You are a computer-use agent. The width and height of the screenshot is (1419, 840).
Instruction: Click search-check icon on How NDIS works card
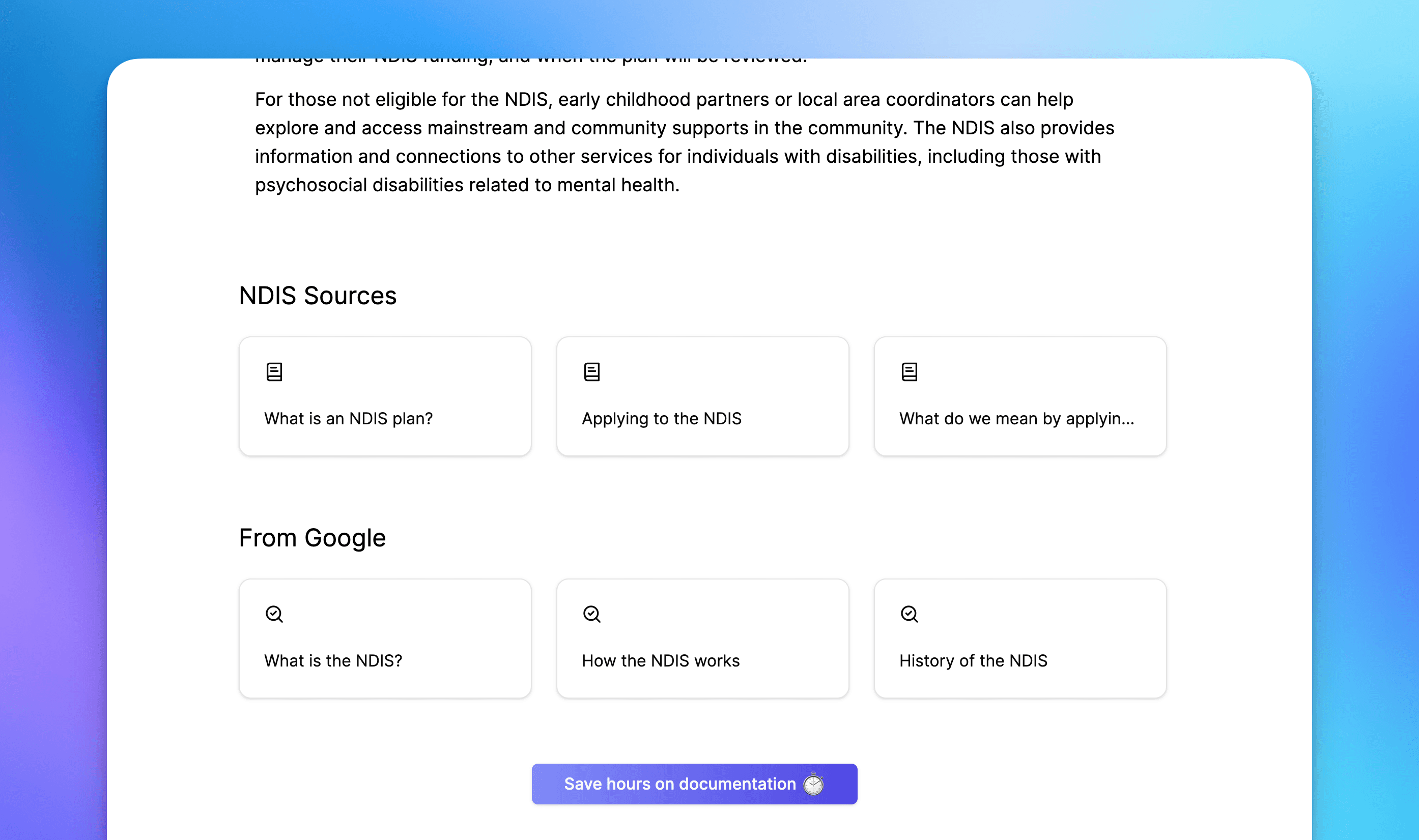click(x=592, y=614)
